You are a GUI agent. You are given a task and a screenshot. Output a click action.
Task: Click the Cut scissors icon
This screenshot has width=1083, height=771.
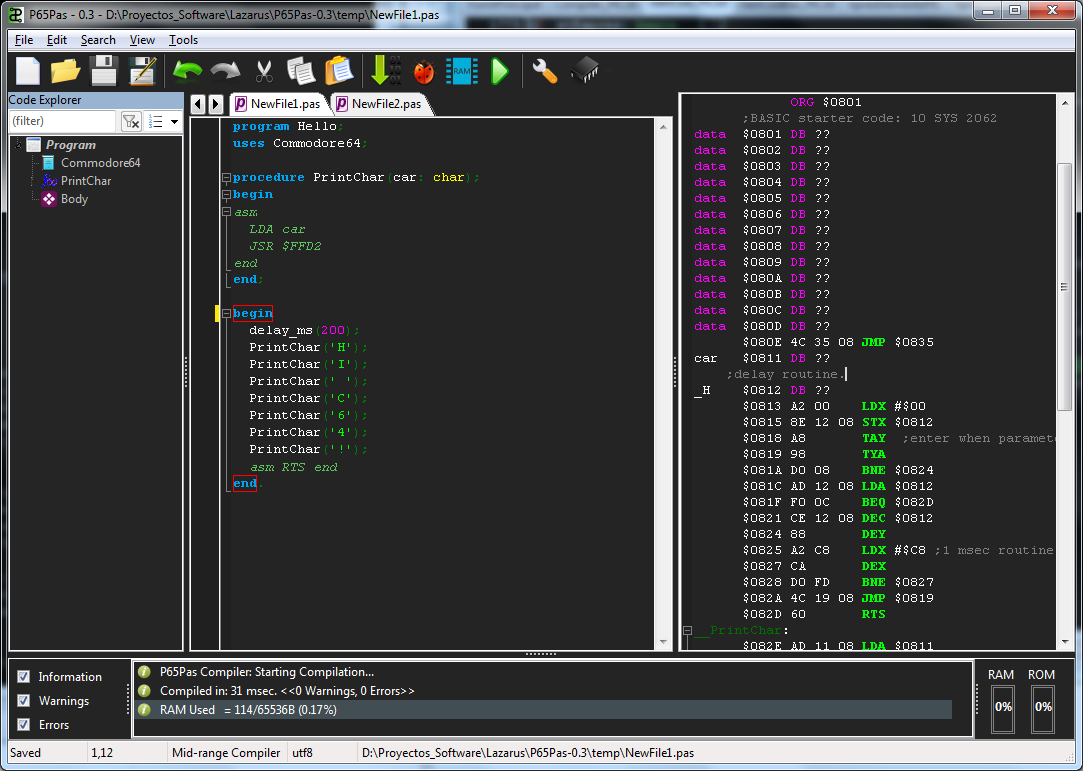click(x=264, y=71)
